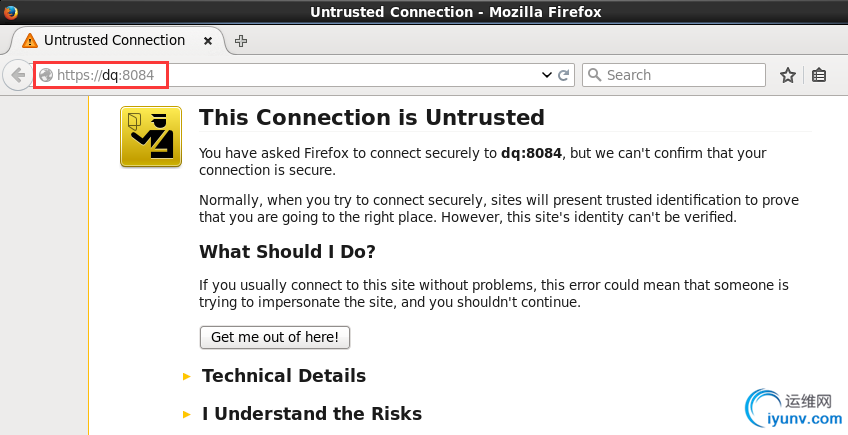Image resolution: width=848 pixels, height=435 pixels.
Task: Click the Back arrow navigation button
Action: click(18, 75)
